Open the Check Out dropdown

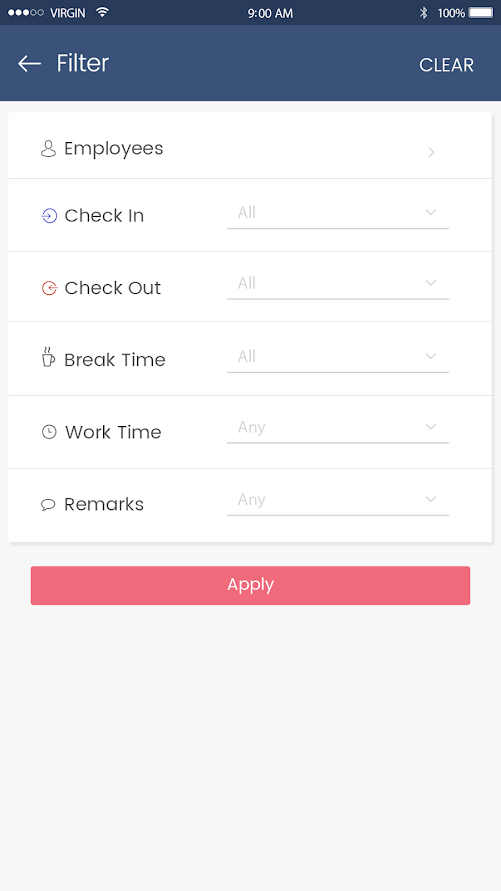337,285
